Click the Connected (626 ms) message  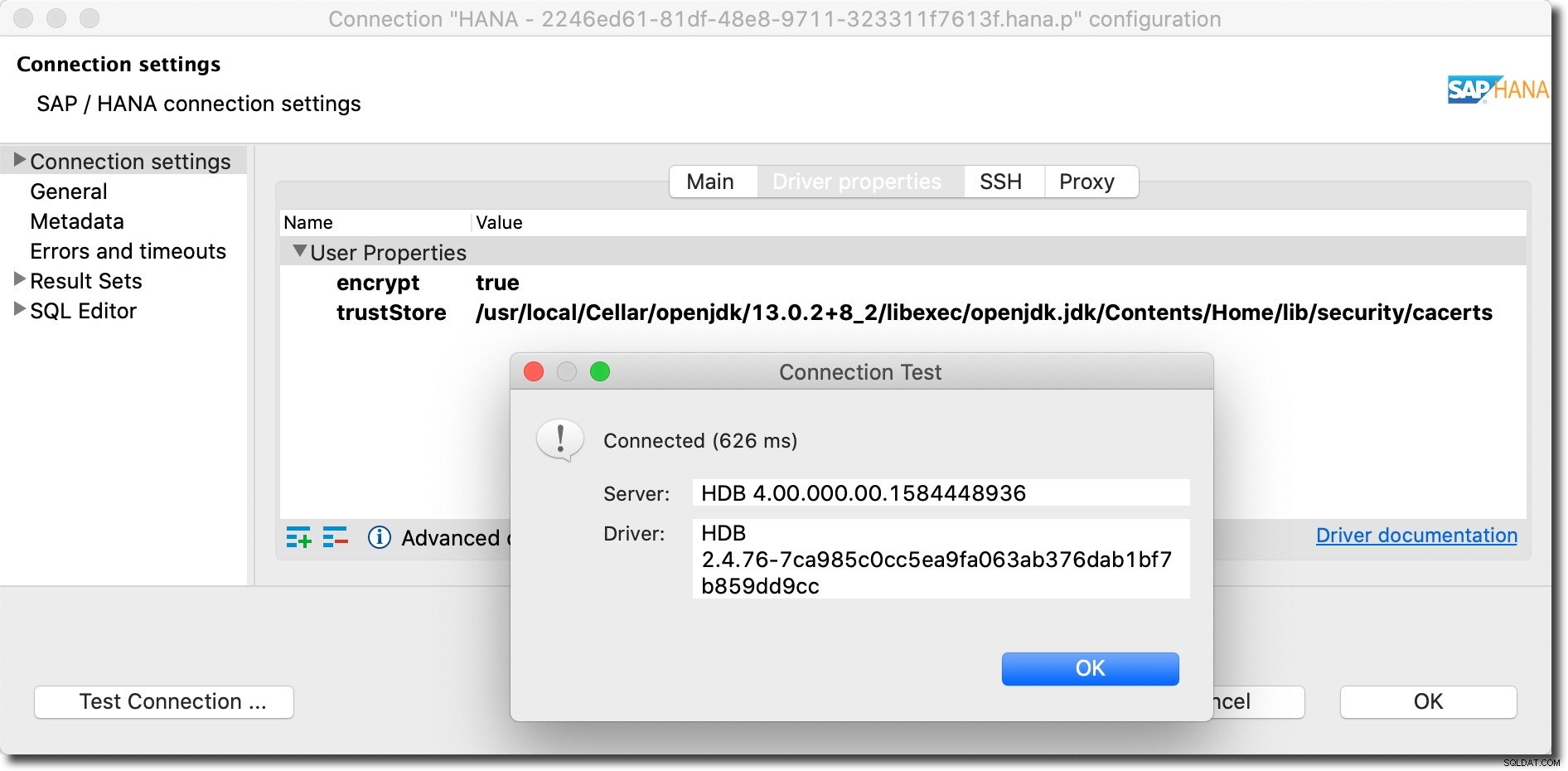click(x=700, y=441)
